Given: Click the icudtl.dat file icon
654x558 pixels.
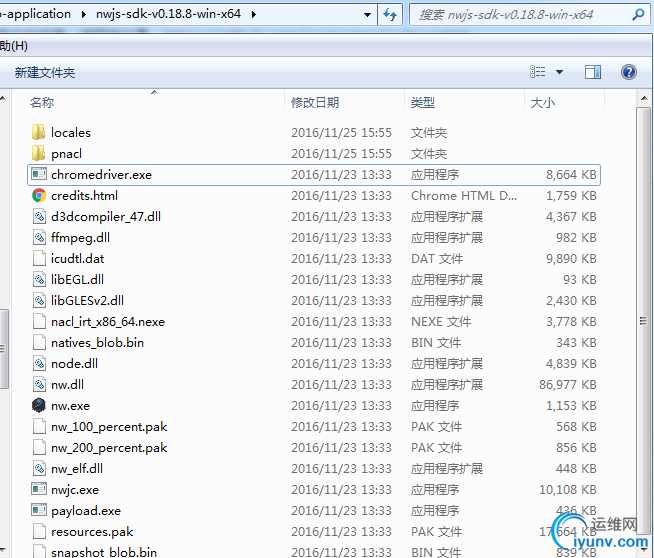Looking at the screenshot, I should tap(39, 258).
